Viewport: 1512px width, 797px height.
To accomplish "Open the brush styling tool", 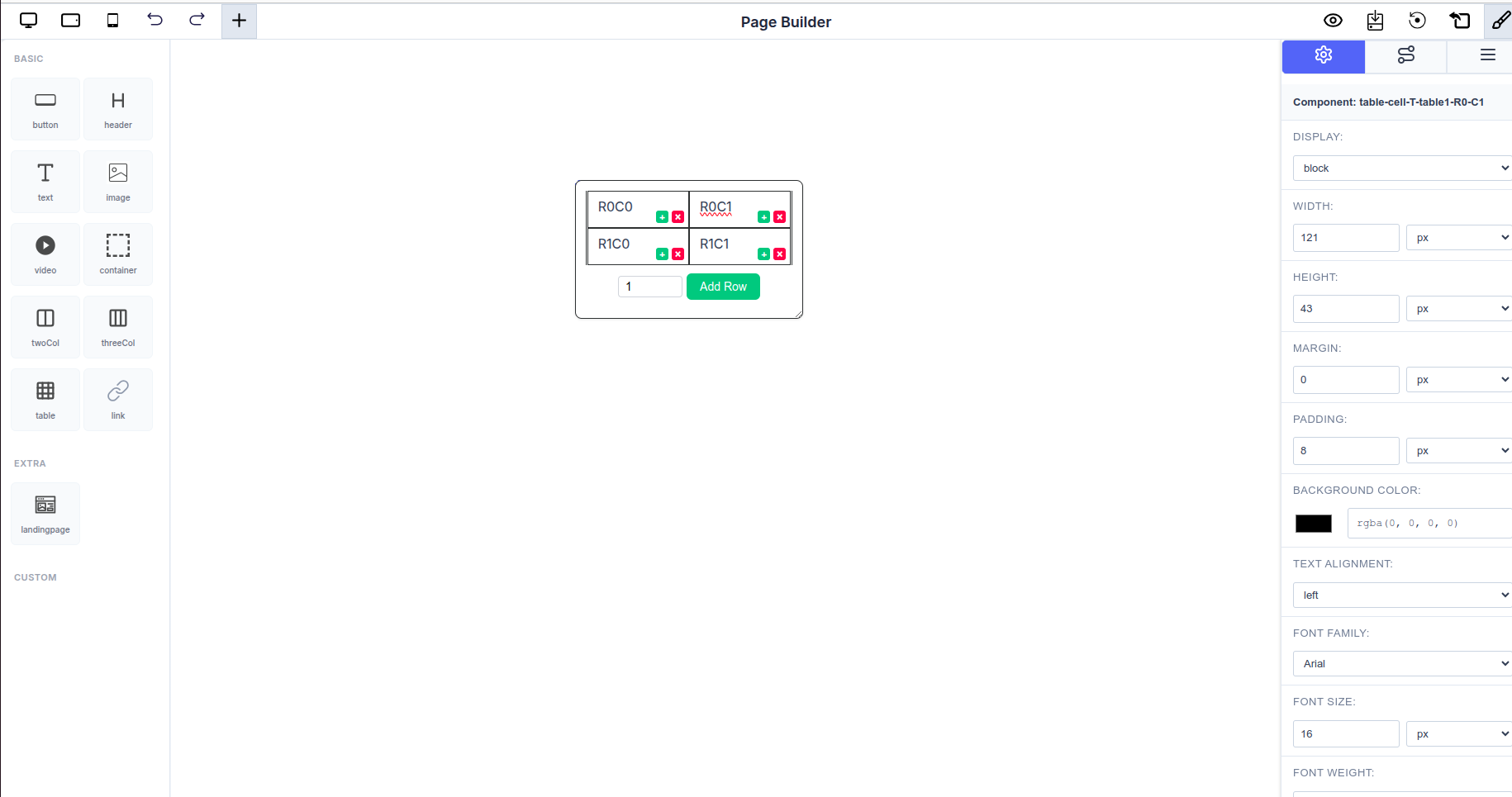I will coord(1500,20).
